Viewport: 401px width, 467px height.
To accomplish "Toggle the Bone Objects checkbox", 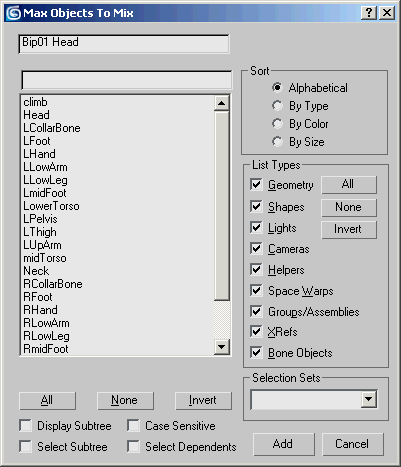I will click(x=256, y=352).
